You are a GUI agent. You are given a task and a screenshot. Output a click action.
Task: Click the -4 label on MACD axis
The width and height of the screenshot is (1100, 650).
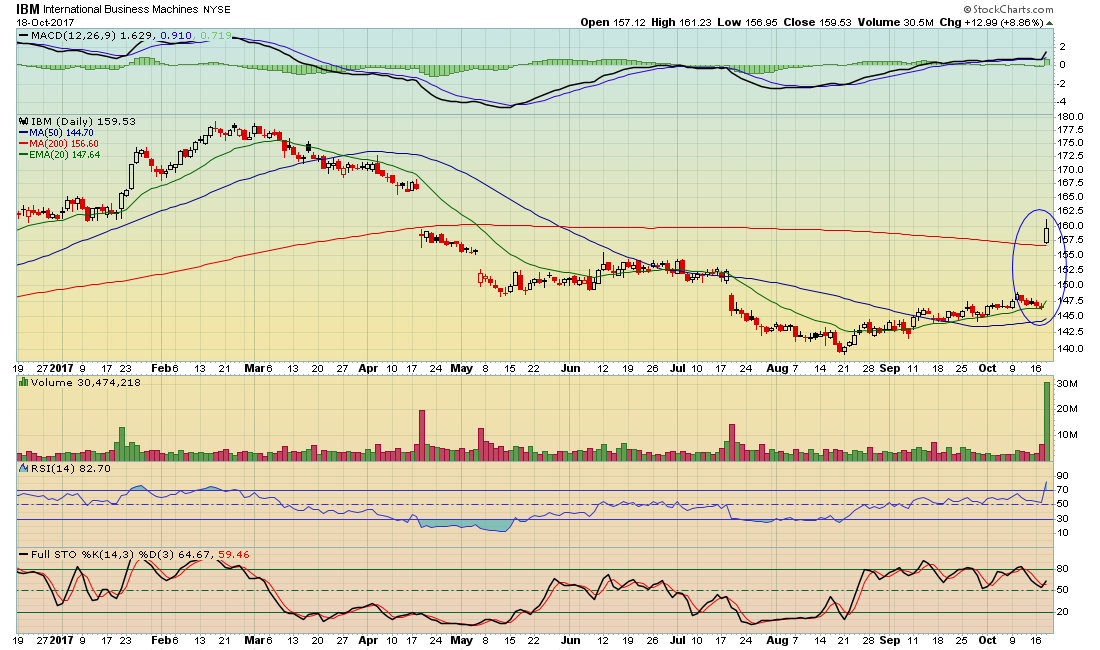[1062, 102]
